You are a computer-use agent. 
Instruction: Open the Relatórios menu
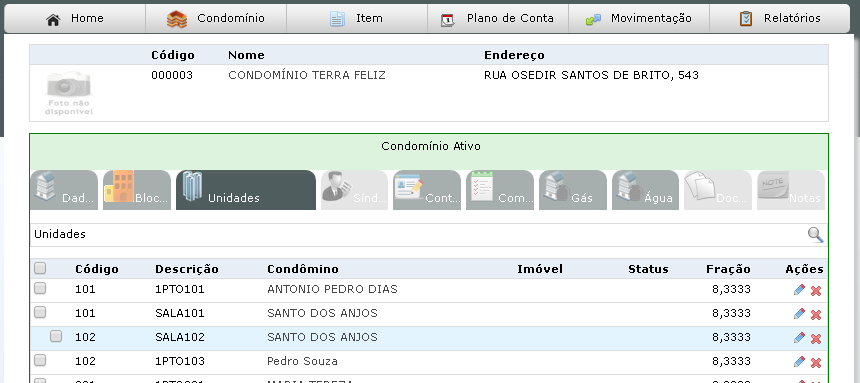click(779, 19)
